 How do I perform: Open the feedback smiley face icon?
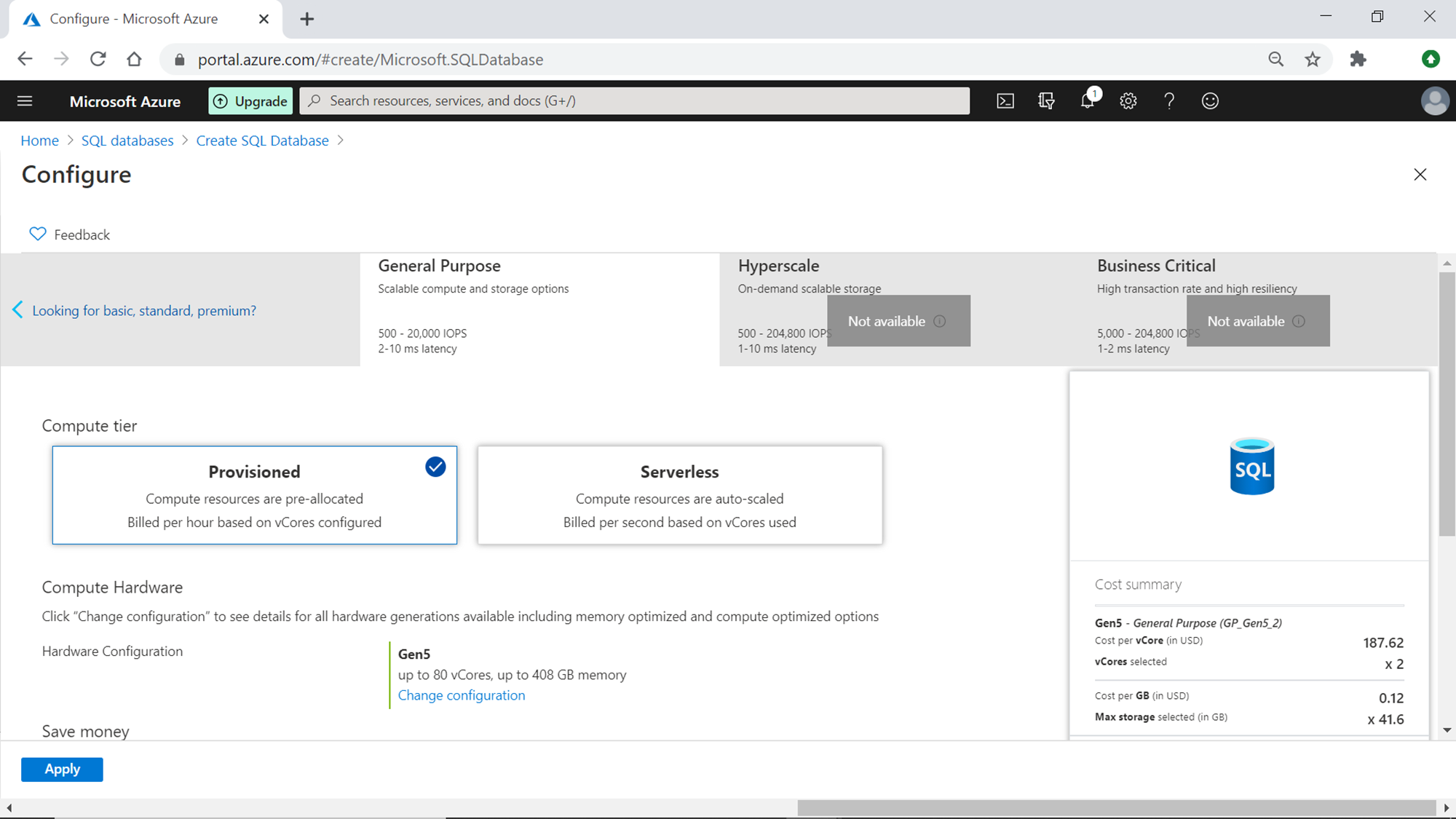pos(1209,101)
